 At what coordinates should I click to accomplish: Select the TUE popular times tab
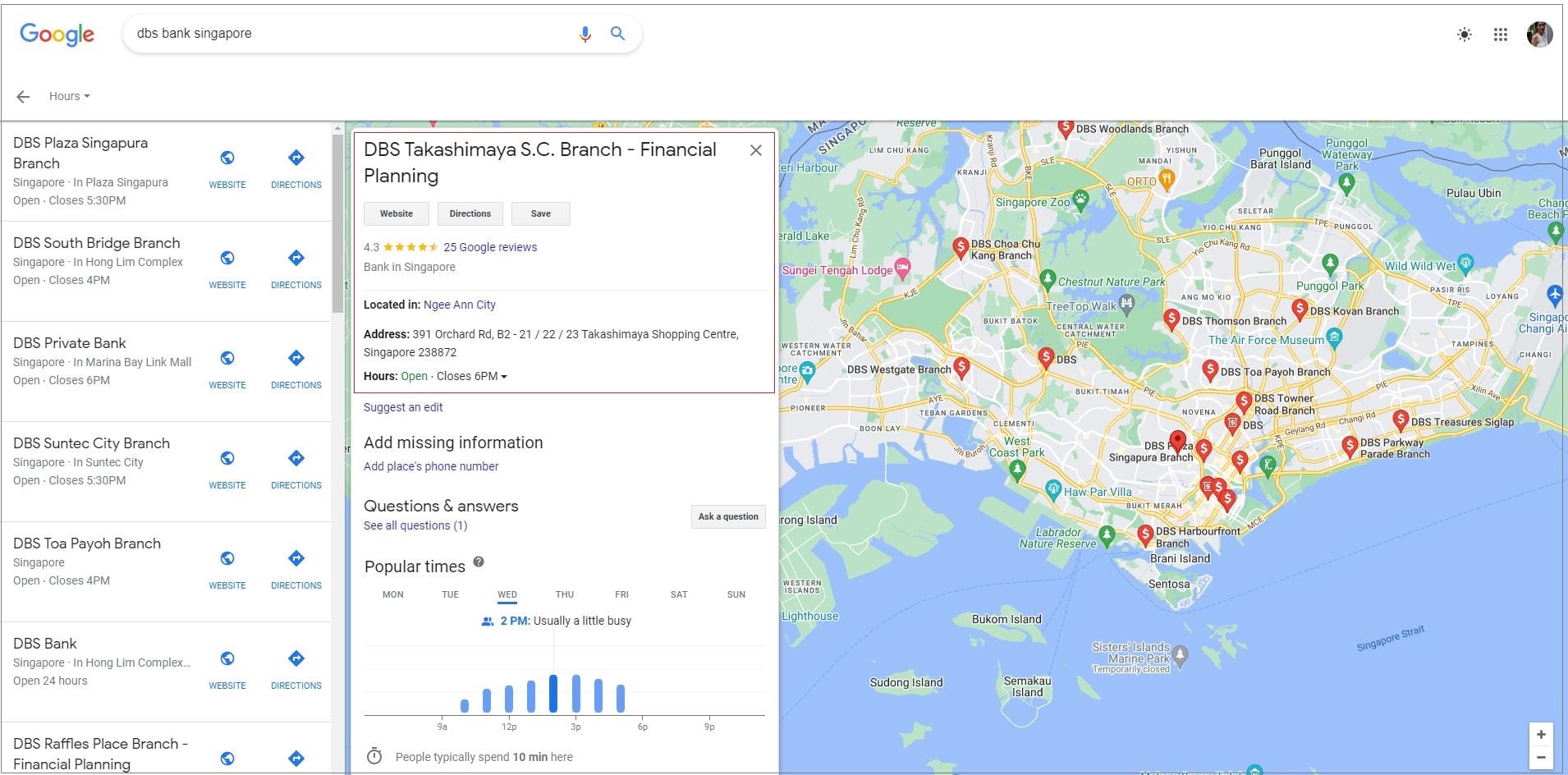(x=451, y=594)
